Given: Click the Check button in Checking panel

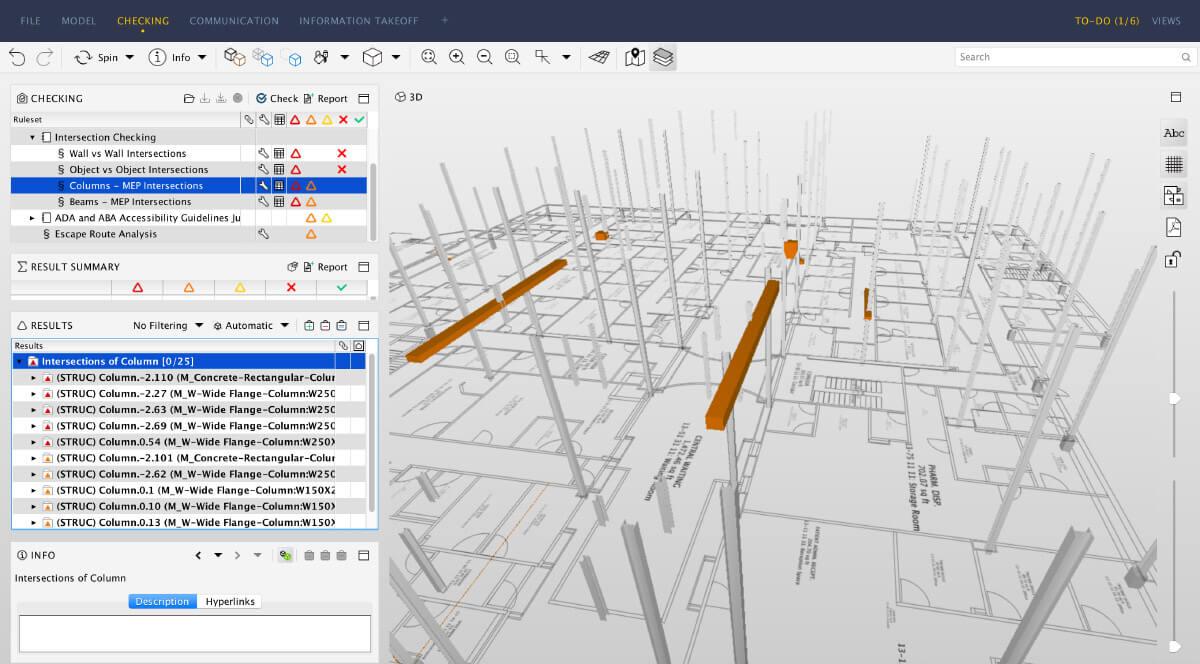Looking at the screenshot, I should pyautogui.click(x=277, y=99).
